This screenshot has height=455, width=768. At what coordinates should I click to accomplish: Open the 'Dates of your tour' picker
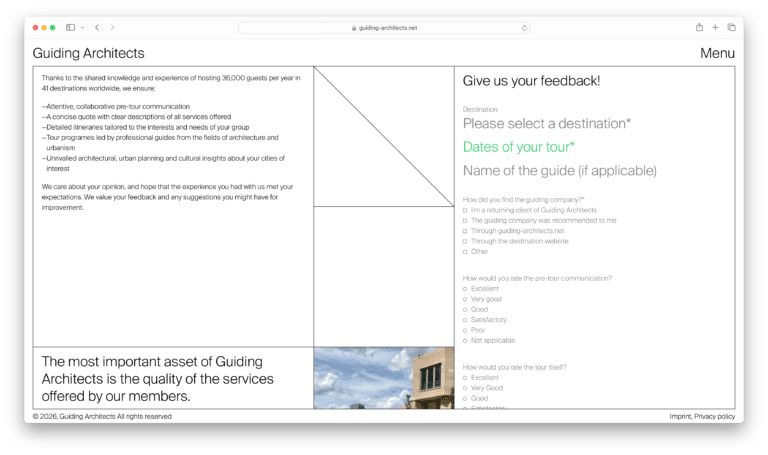tap(518, 147)
